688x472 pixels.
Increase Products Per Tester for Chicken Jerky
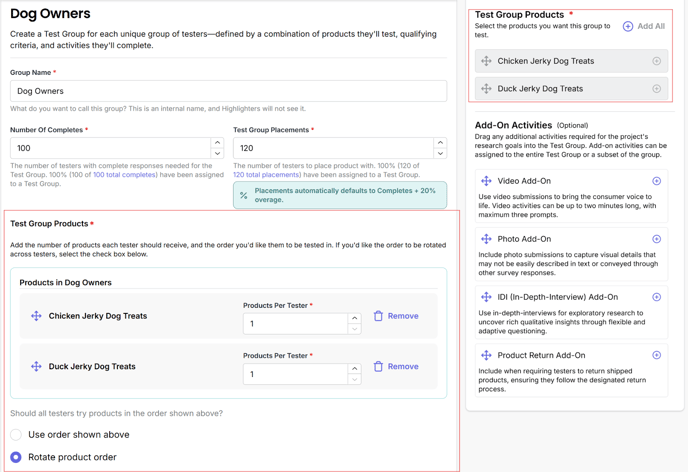pyautogui.click(x=354, y=319)
